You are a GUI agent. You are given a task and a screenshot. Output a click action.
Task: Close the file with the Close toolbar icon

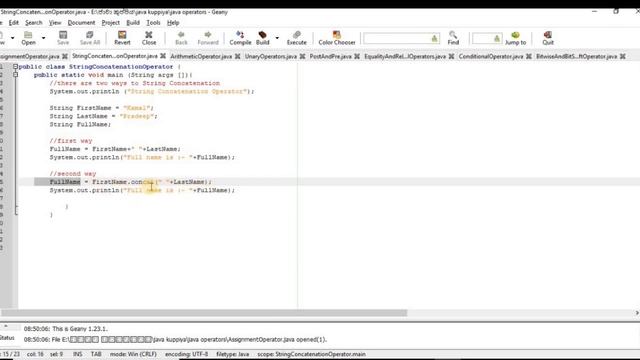pos(149,38)
